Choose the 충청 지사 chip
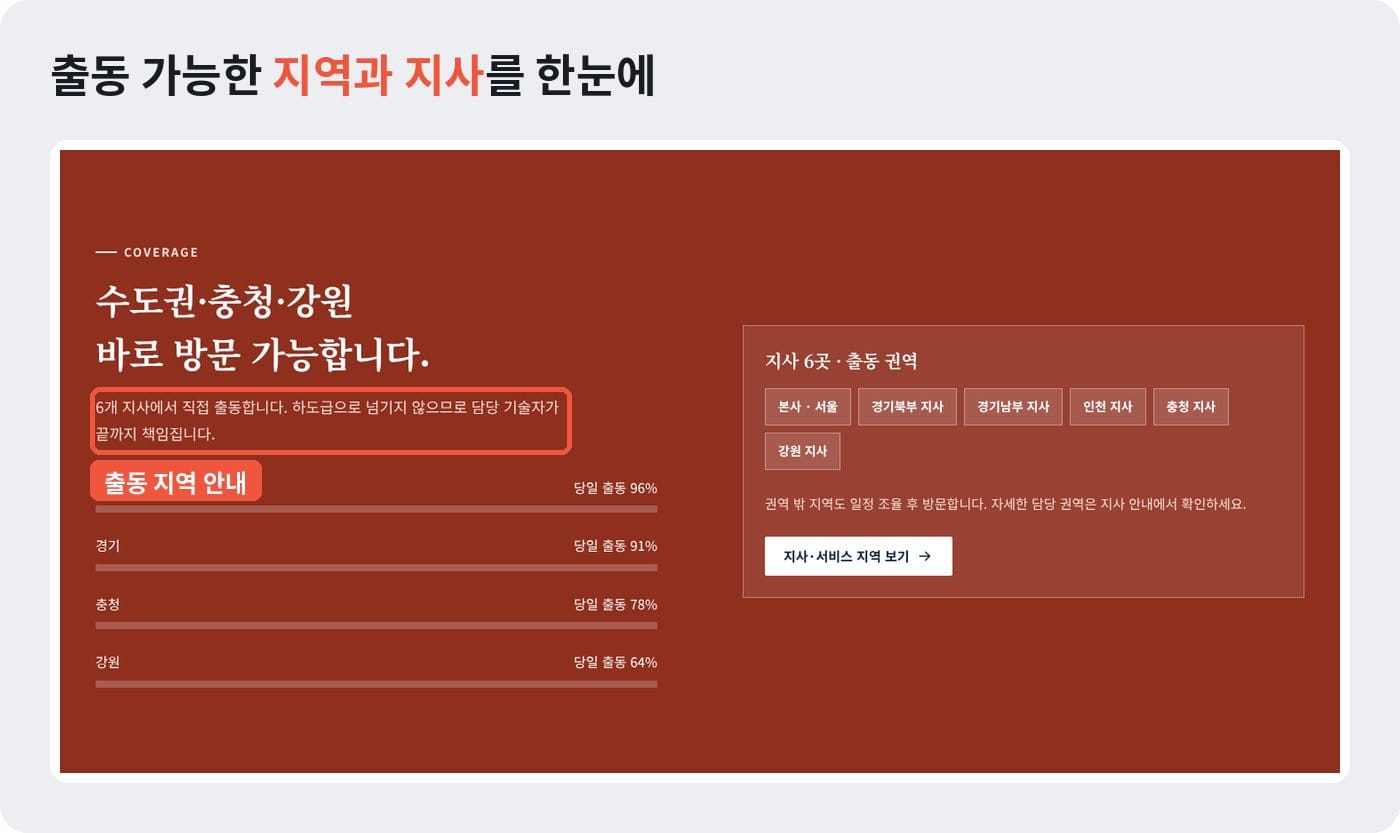 click(x=1190, y=407)
